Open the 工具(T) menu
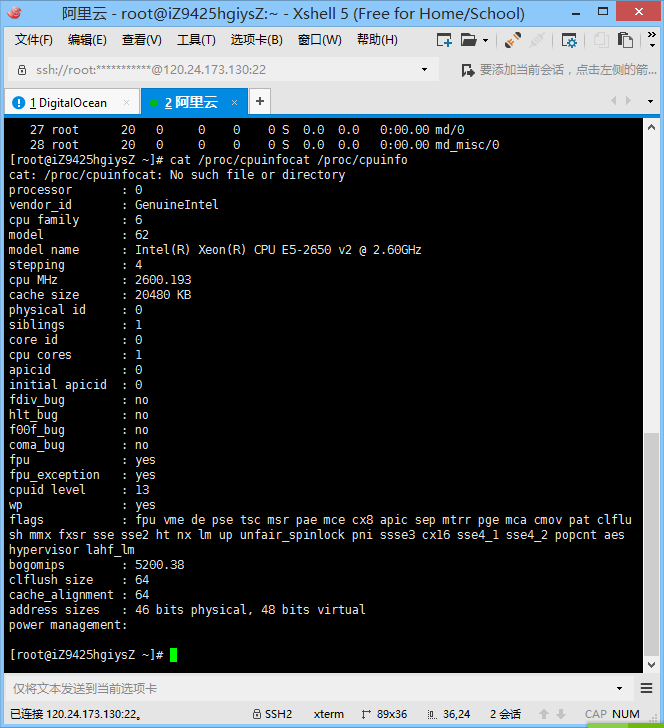The height and width of the screenshot is (728, 664). pos(196,40)
